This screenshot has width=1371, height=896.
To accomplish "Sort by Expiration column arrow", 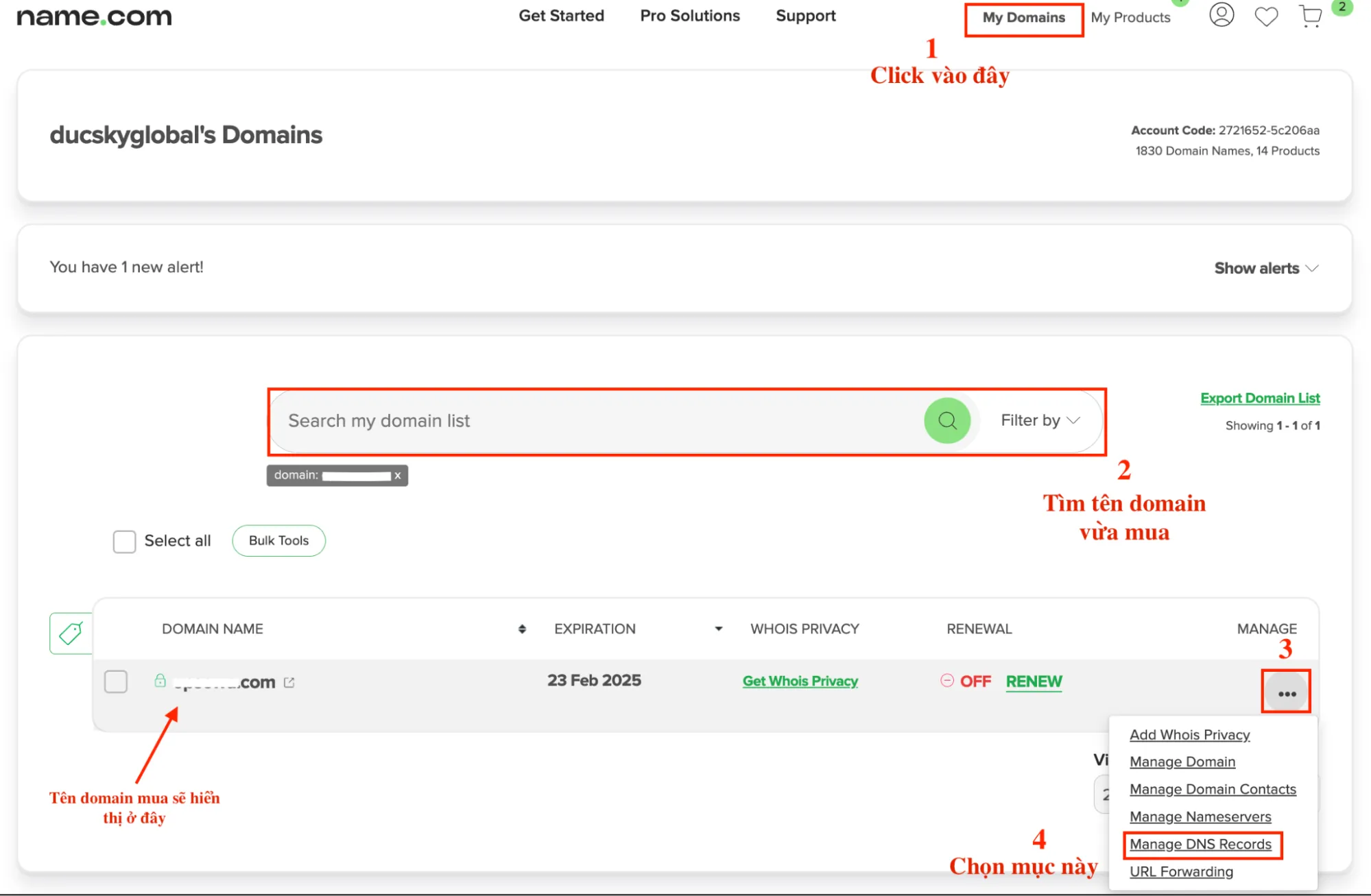I will coord(718,629).
